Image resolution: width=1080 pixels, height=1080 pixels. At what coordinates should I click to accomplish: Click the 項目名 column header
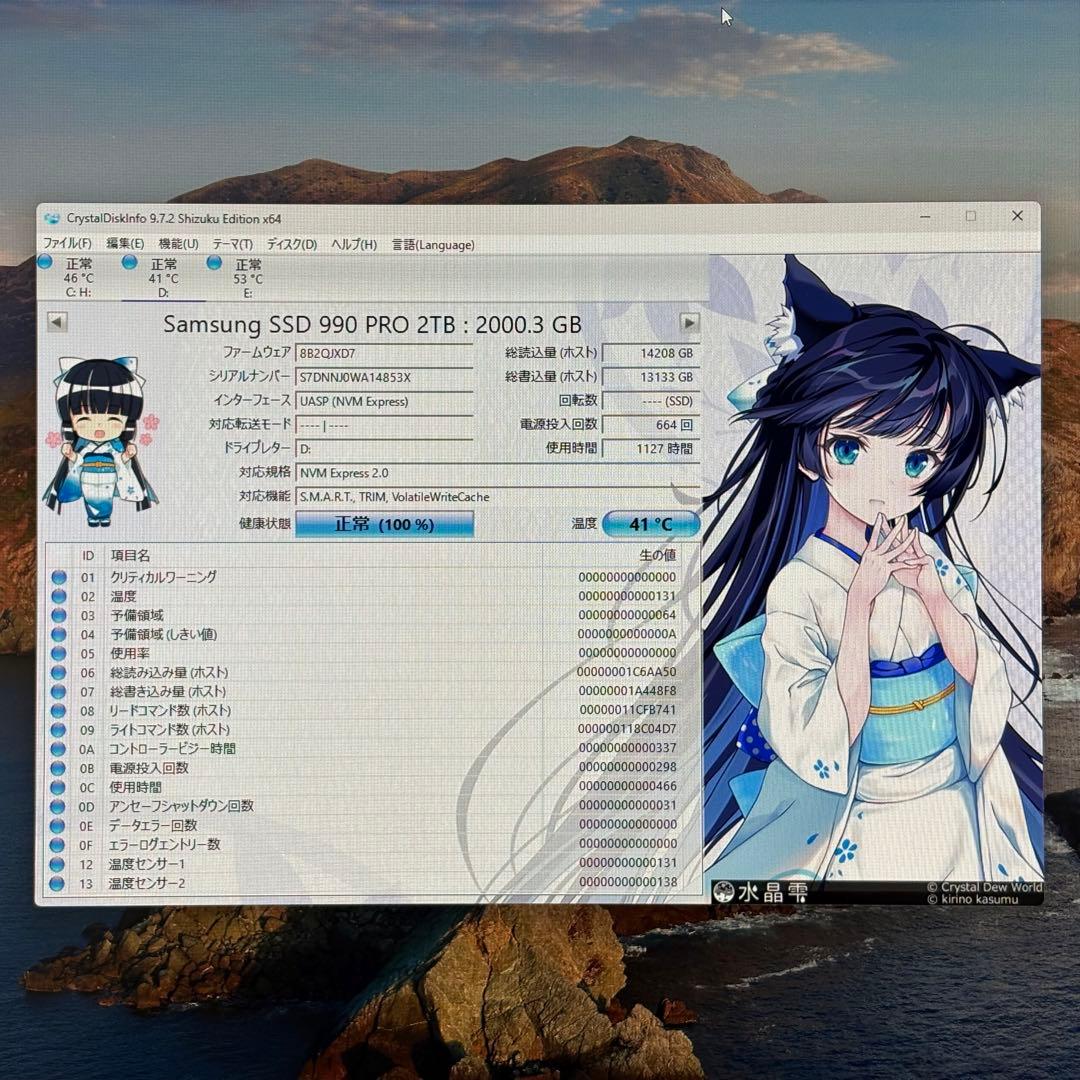[x=130, y=555]
